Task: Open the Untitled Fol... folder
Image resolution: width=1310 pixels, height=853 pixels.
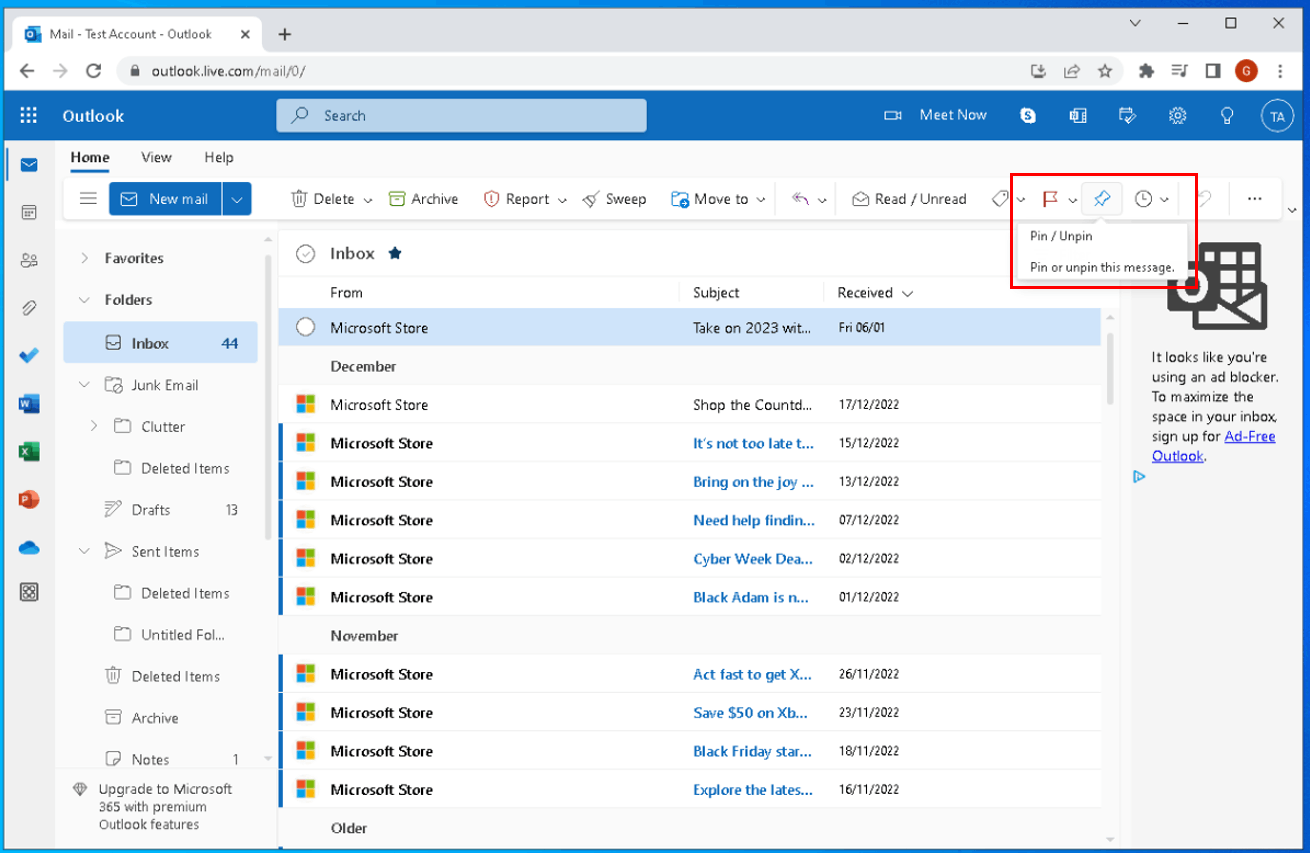Action: (x=160, y=635)
